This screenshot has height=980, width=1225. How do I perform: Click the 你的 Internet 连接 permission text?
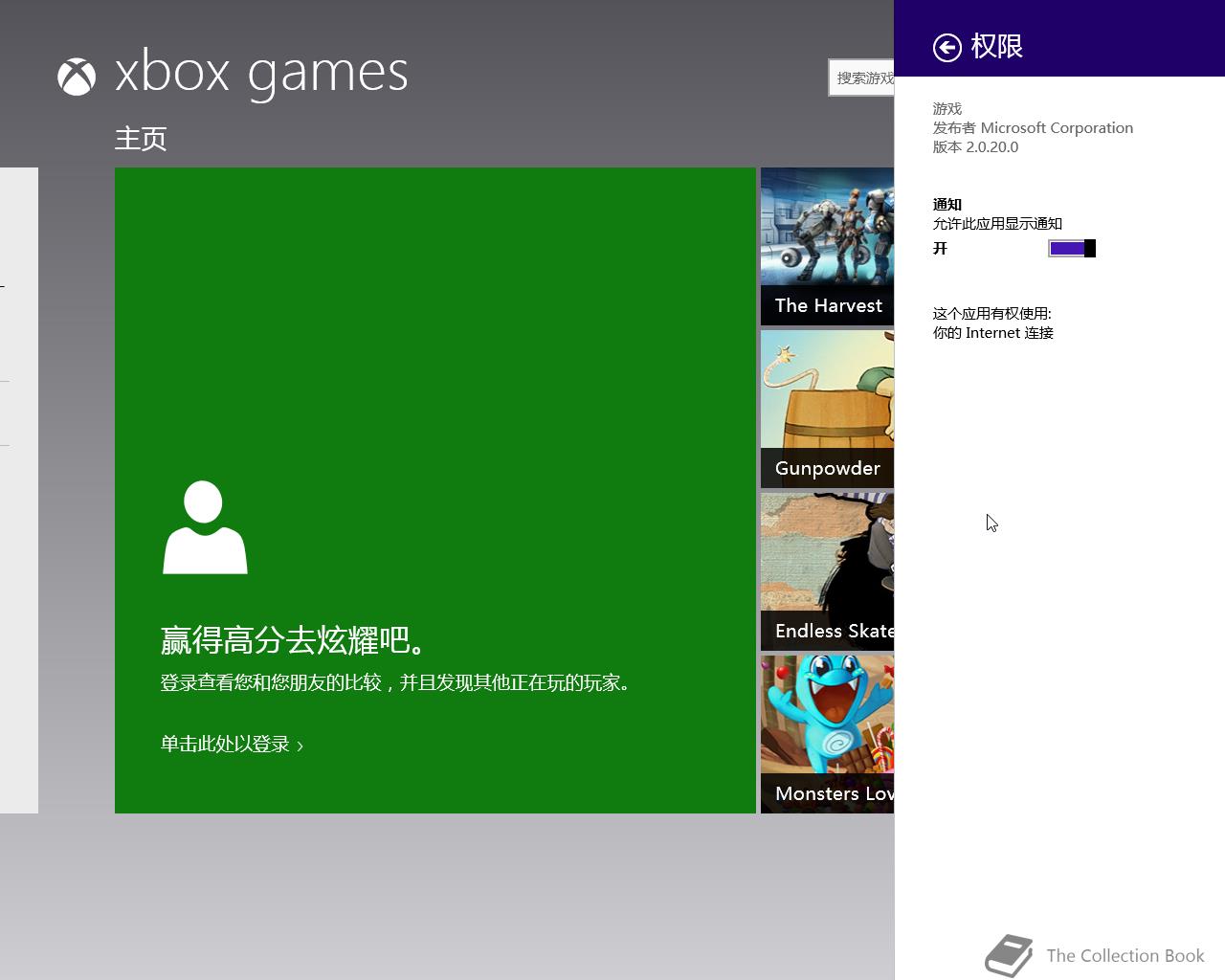[x=992, y=333]
